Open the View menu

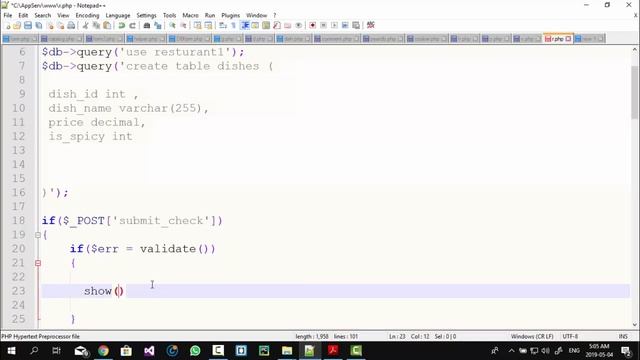(x=63, y=16)
